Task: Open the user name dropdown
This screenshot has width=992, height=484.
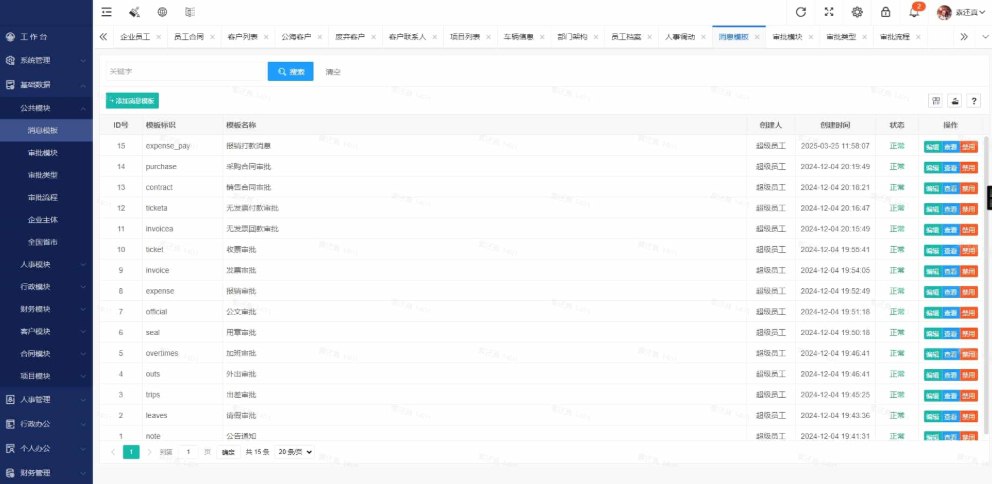Action: pyautogui.click(x=970, y=12)
